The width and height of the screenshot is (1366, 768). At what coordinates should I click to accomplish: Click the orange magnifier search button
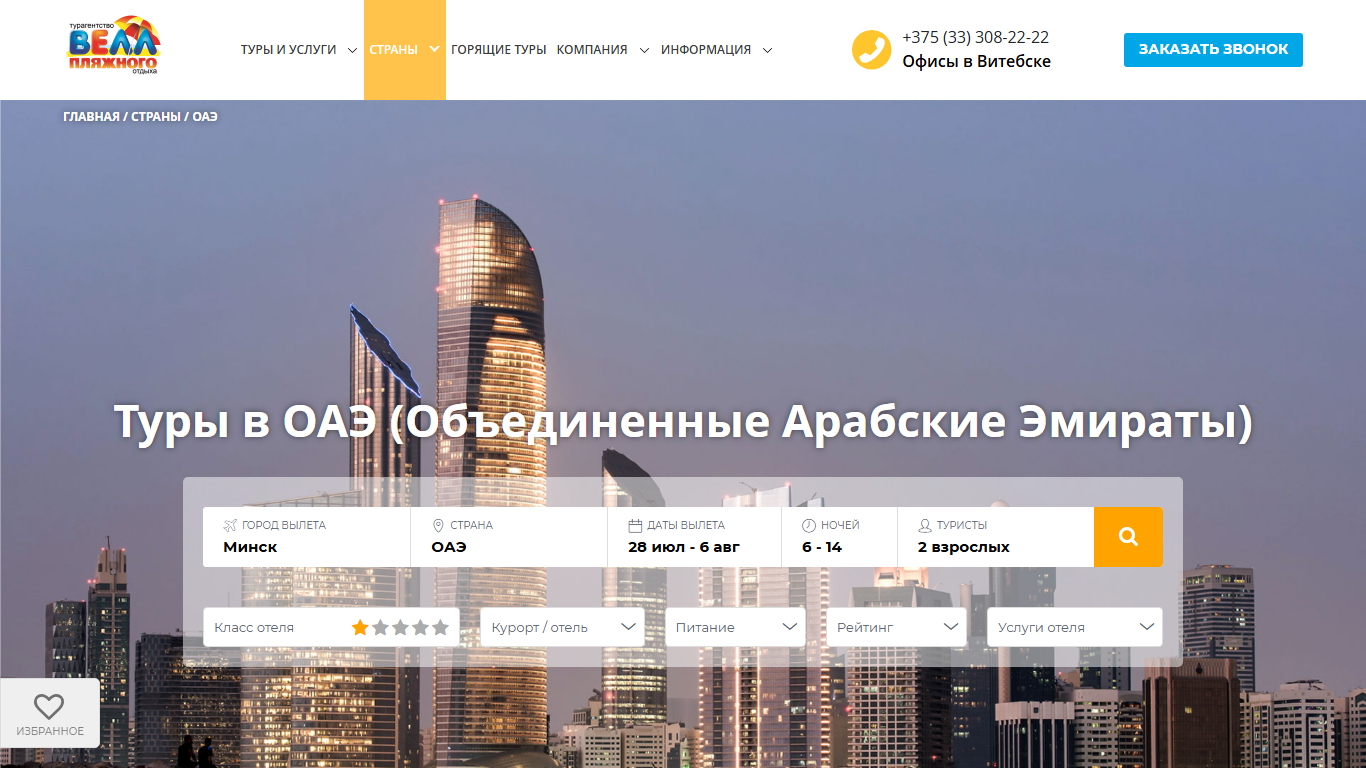coord(1128,537)
